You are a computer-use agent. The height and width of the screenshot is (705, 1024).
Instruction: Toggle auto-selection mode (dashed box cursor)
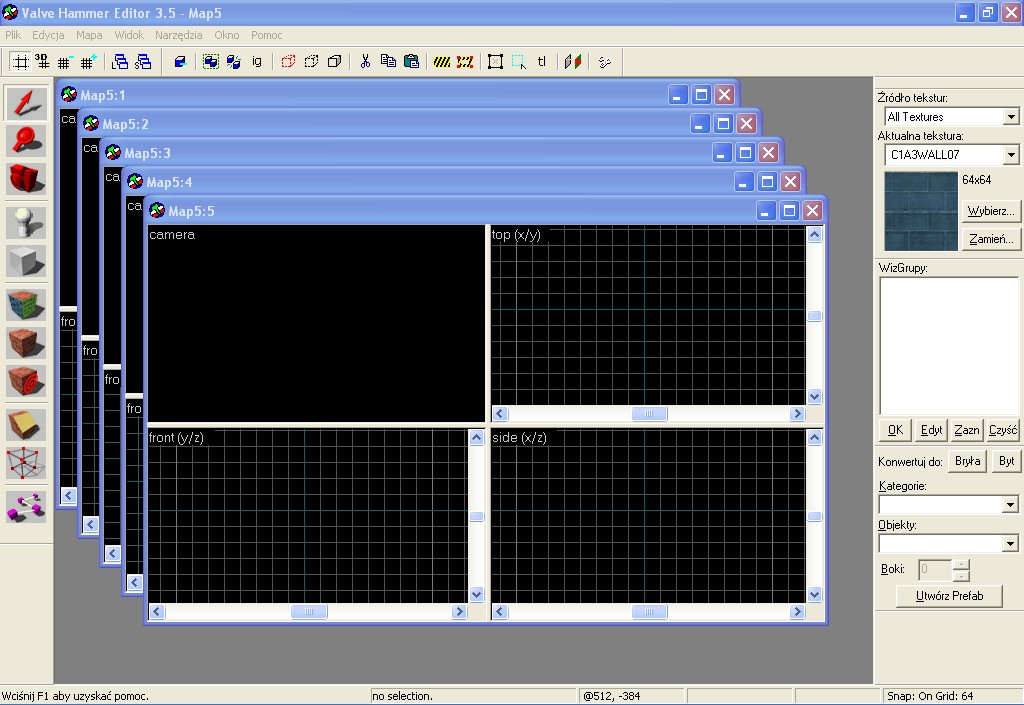519,62
